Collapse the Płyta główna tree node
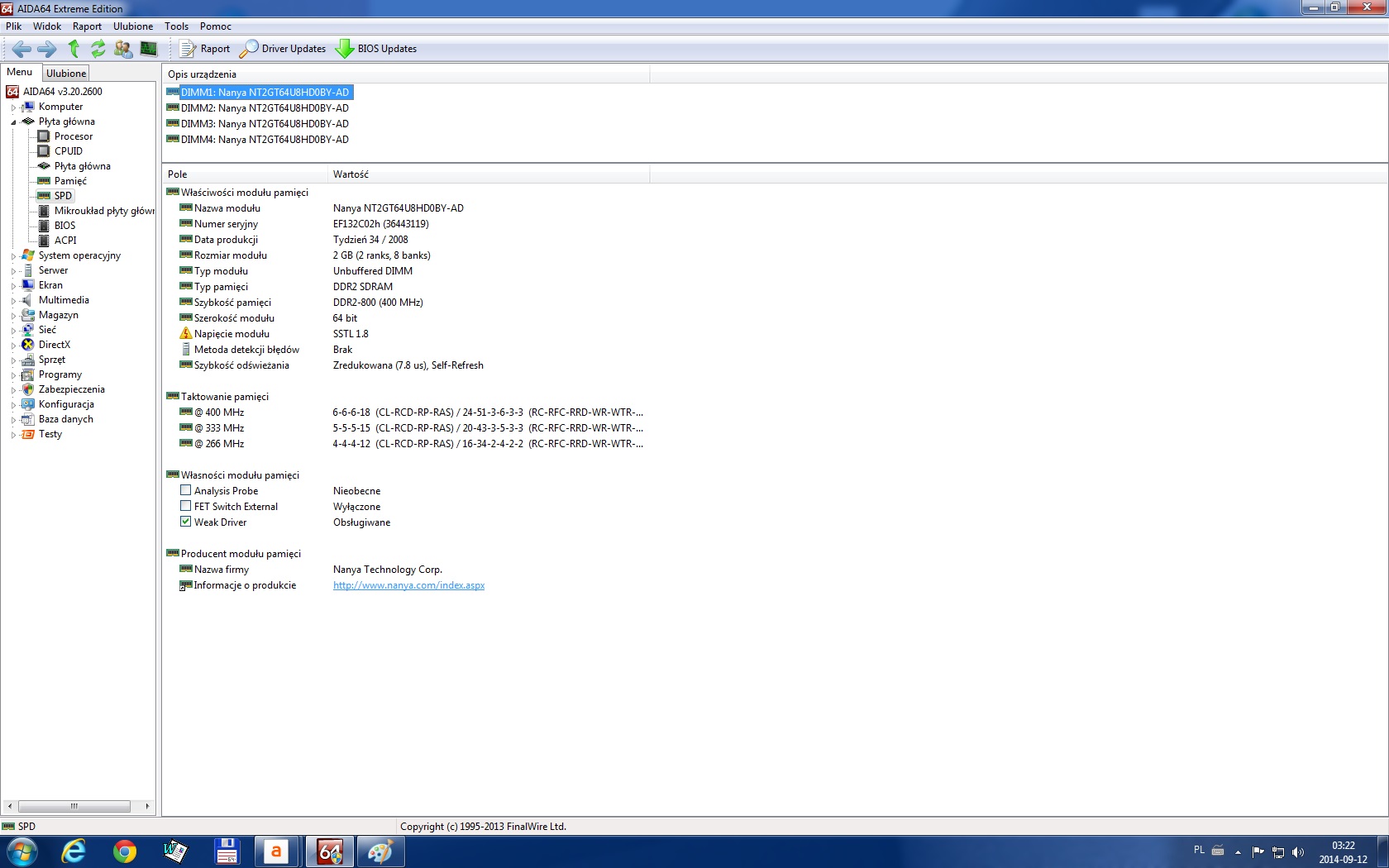 13,122
